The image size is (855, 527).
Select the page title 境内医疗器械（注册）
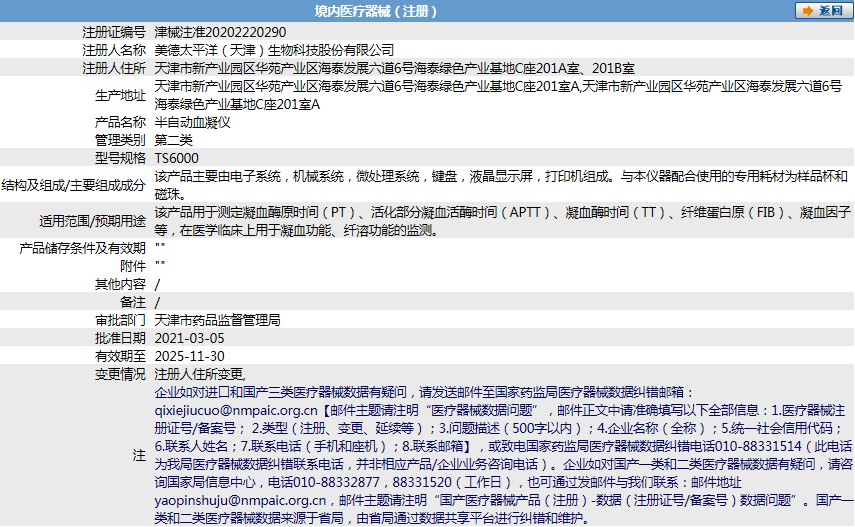coord(376,11)
